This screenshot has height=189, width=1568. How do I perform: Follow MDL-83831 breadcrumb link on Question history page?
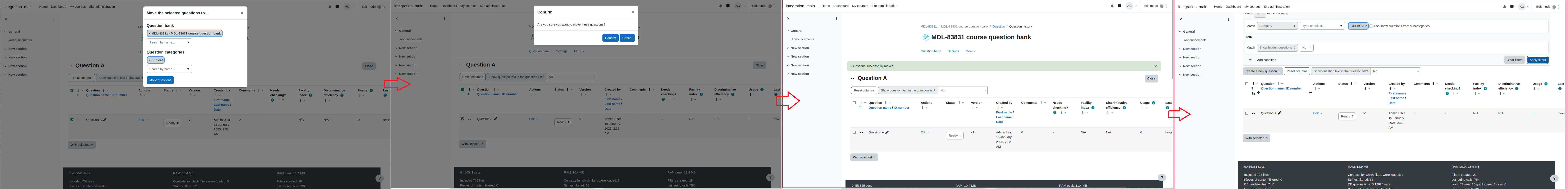pos(928,27)
